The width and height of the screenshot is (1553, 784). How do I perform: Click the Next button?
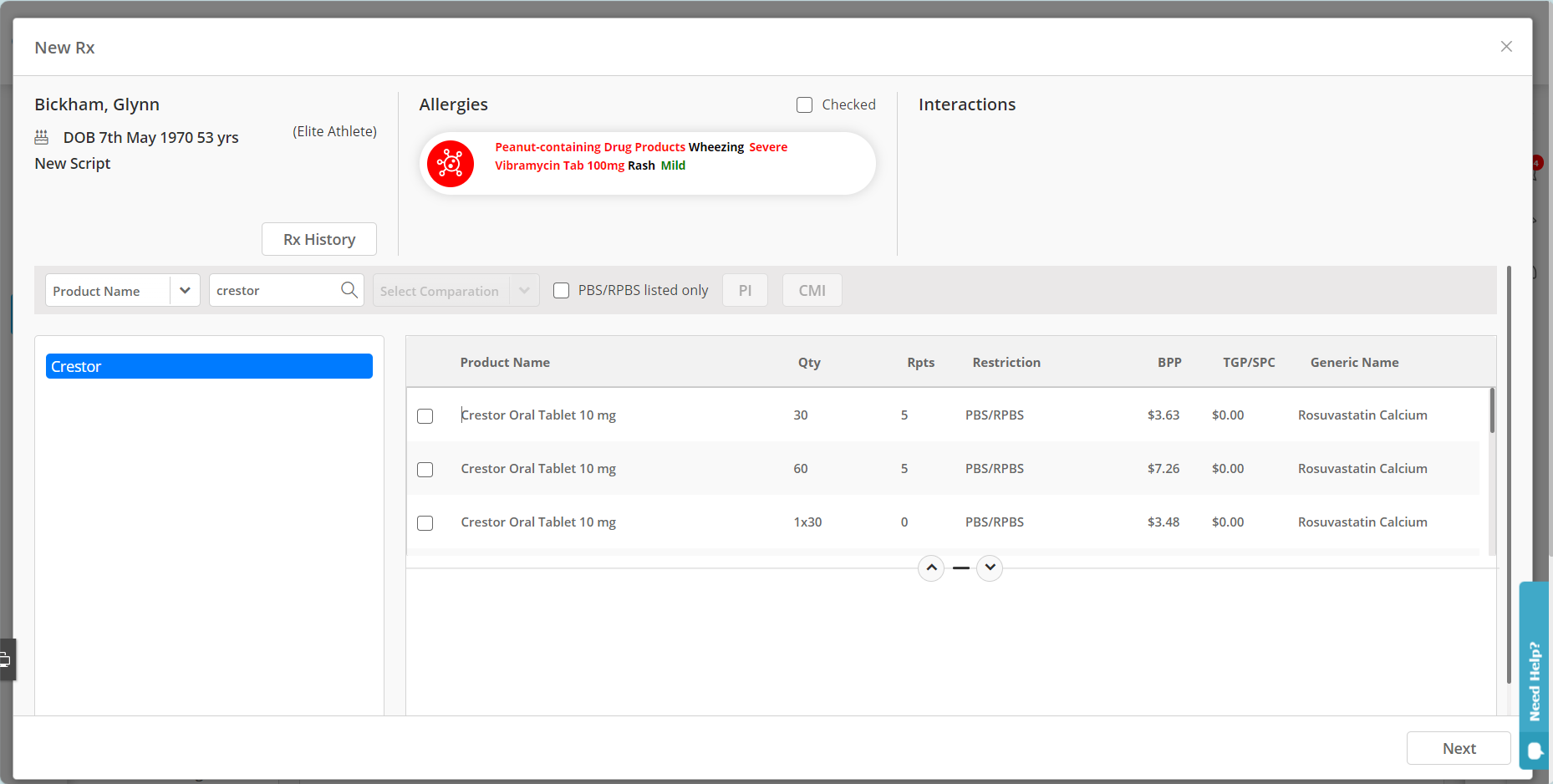1459,748
